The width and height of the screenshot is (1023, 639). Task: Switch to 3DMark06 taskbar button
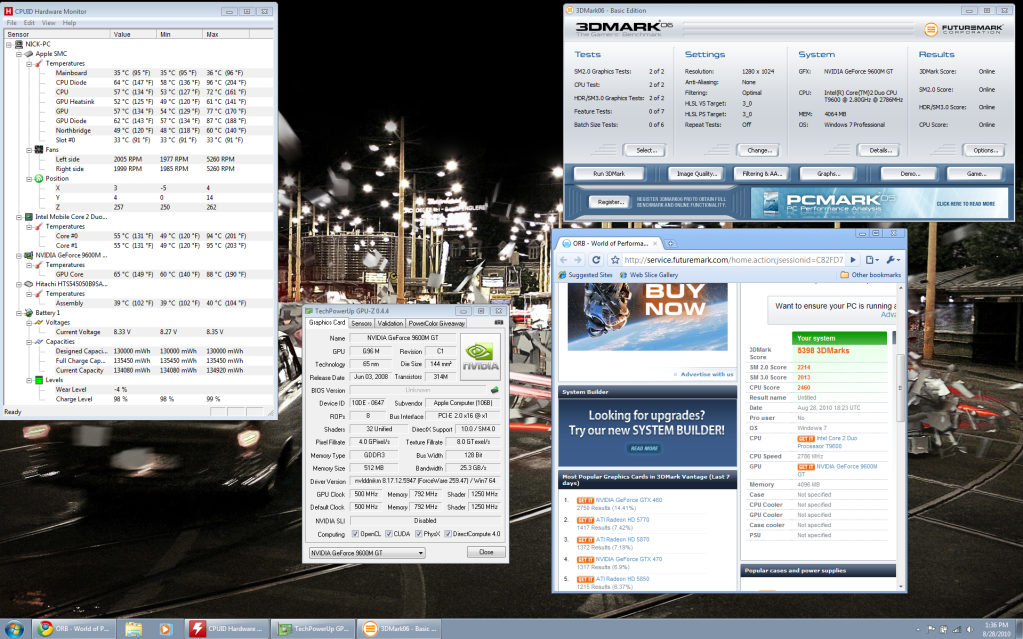(399, 629)
